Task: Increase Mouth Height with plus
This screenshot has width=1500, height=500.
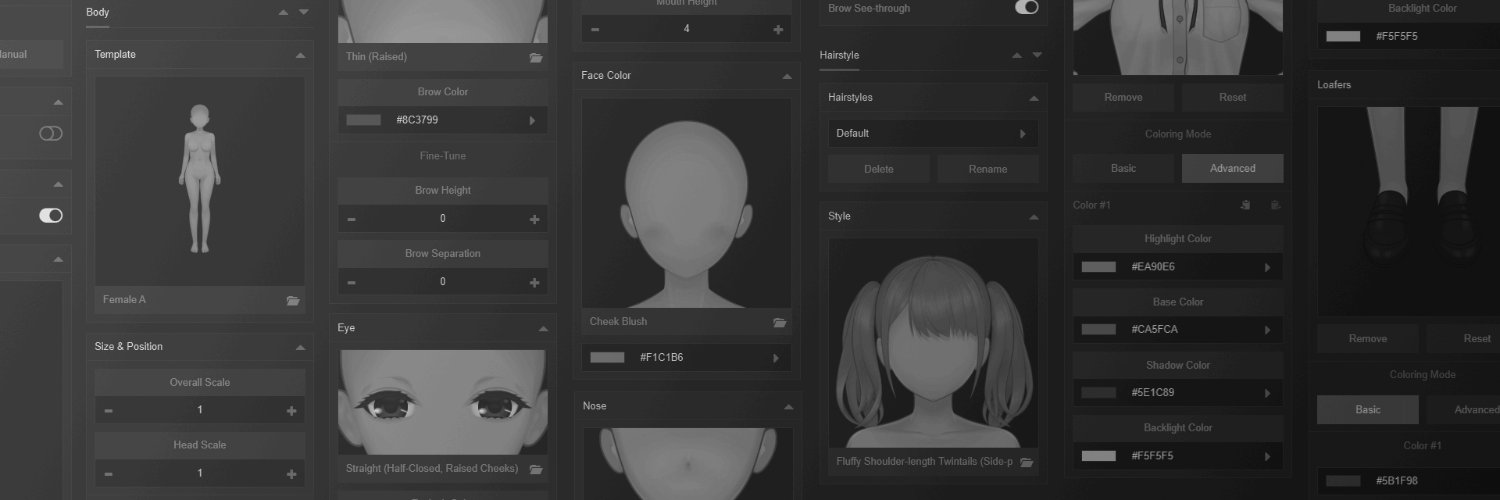Action: (778, 29)
